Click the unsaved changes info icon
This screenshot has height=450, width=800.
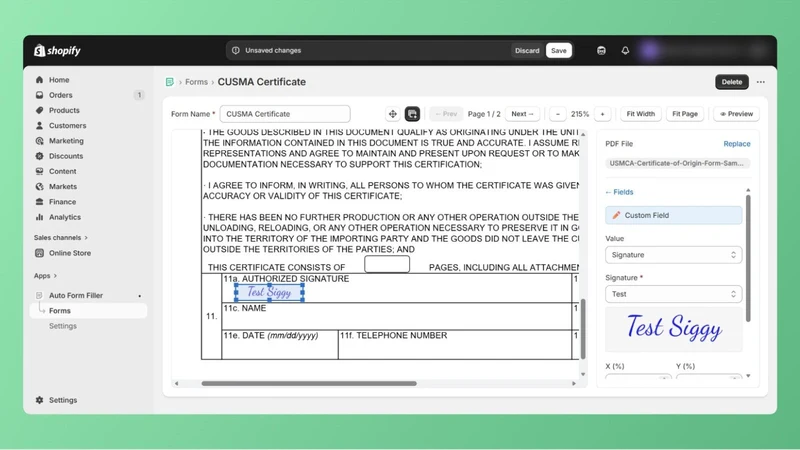click(236, 51)
